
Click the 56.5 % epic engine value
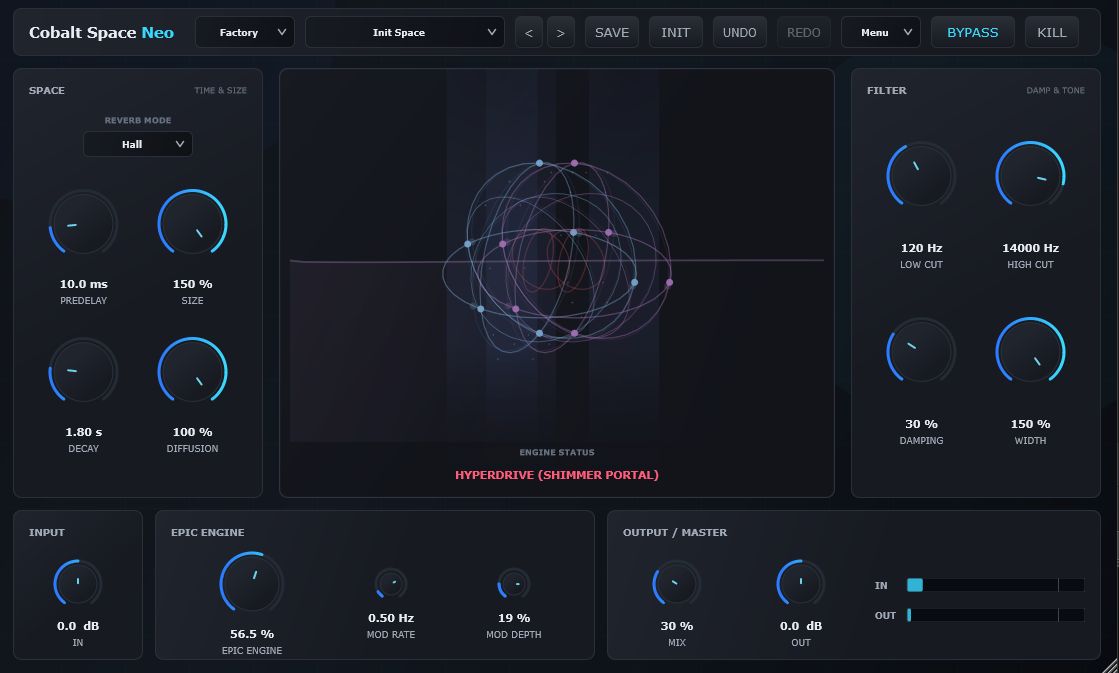coord(252,634)
